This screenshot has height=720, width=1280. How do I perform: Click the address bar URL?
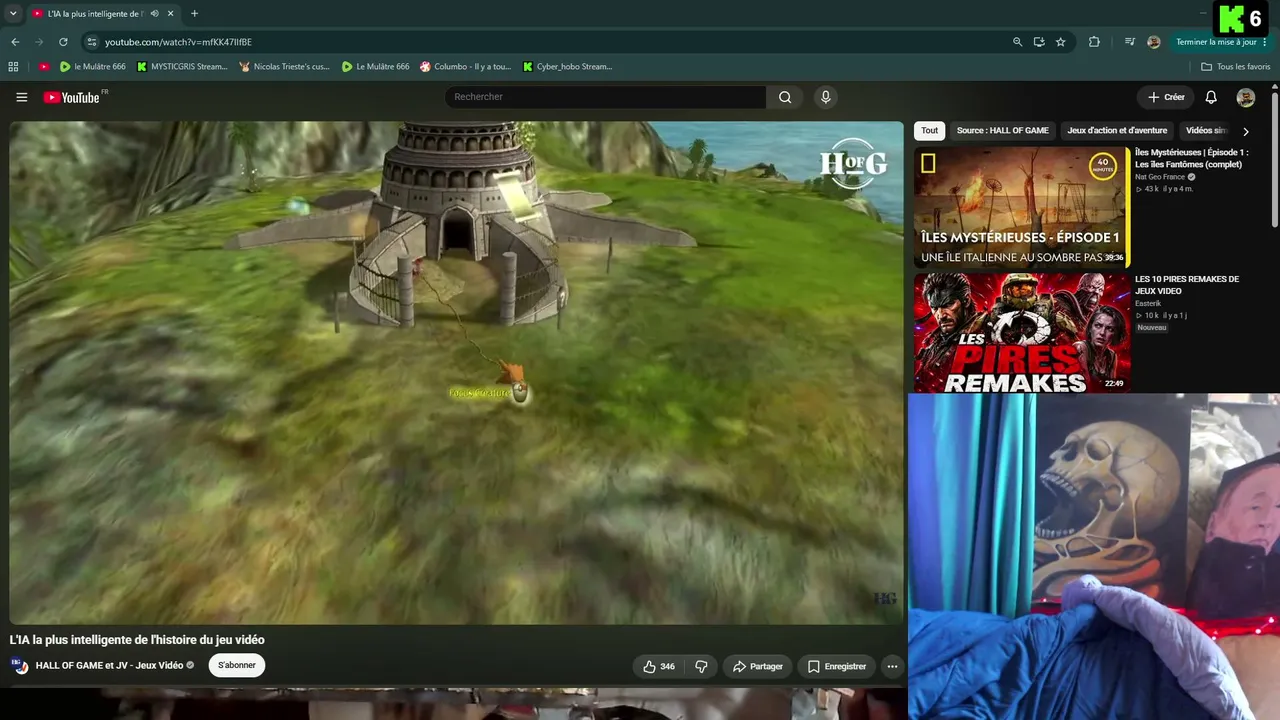click(x=178, y=42)
